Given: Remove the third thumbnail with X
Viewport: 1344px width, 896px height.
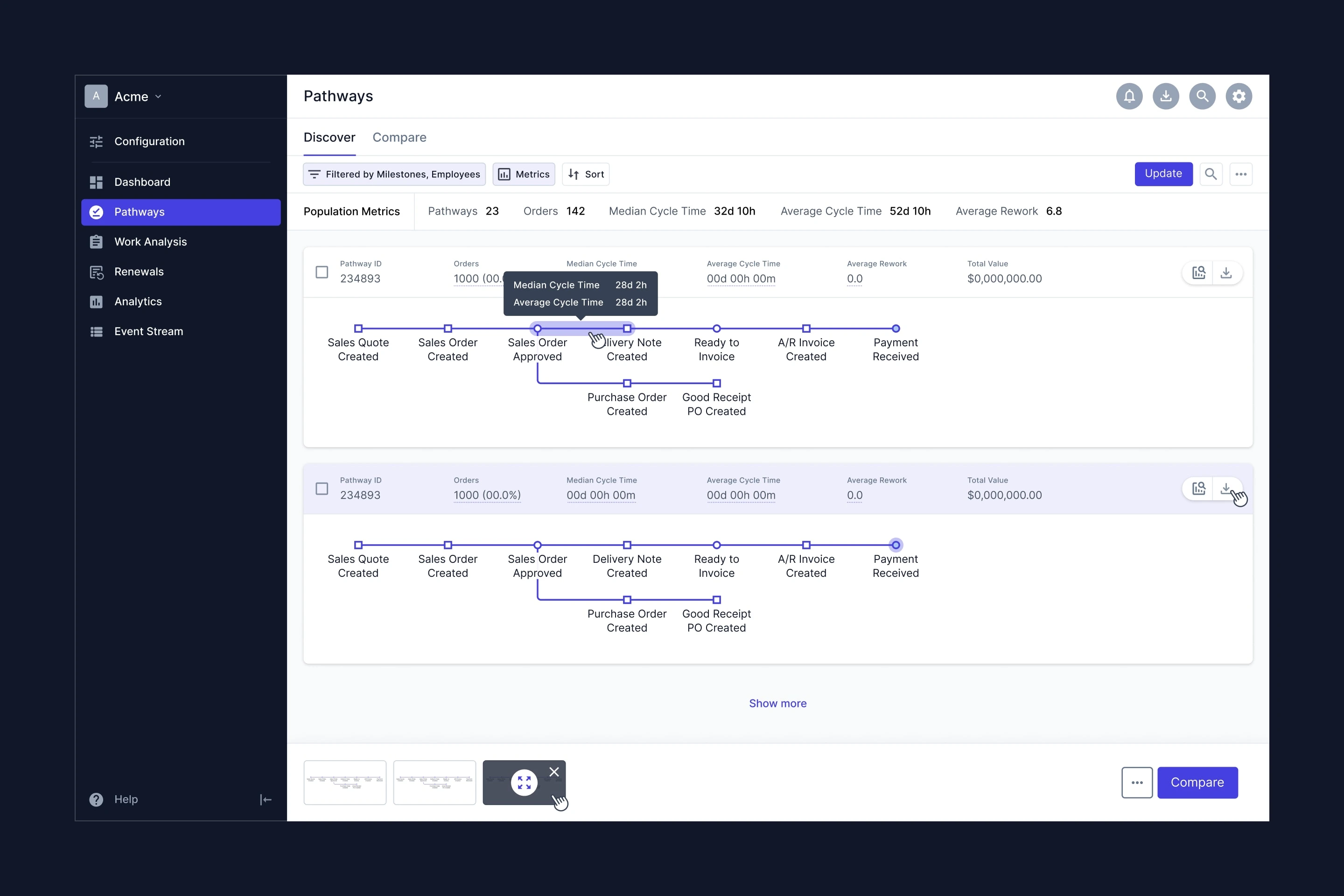Looking at the screenshot, I should (554, 772).
